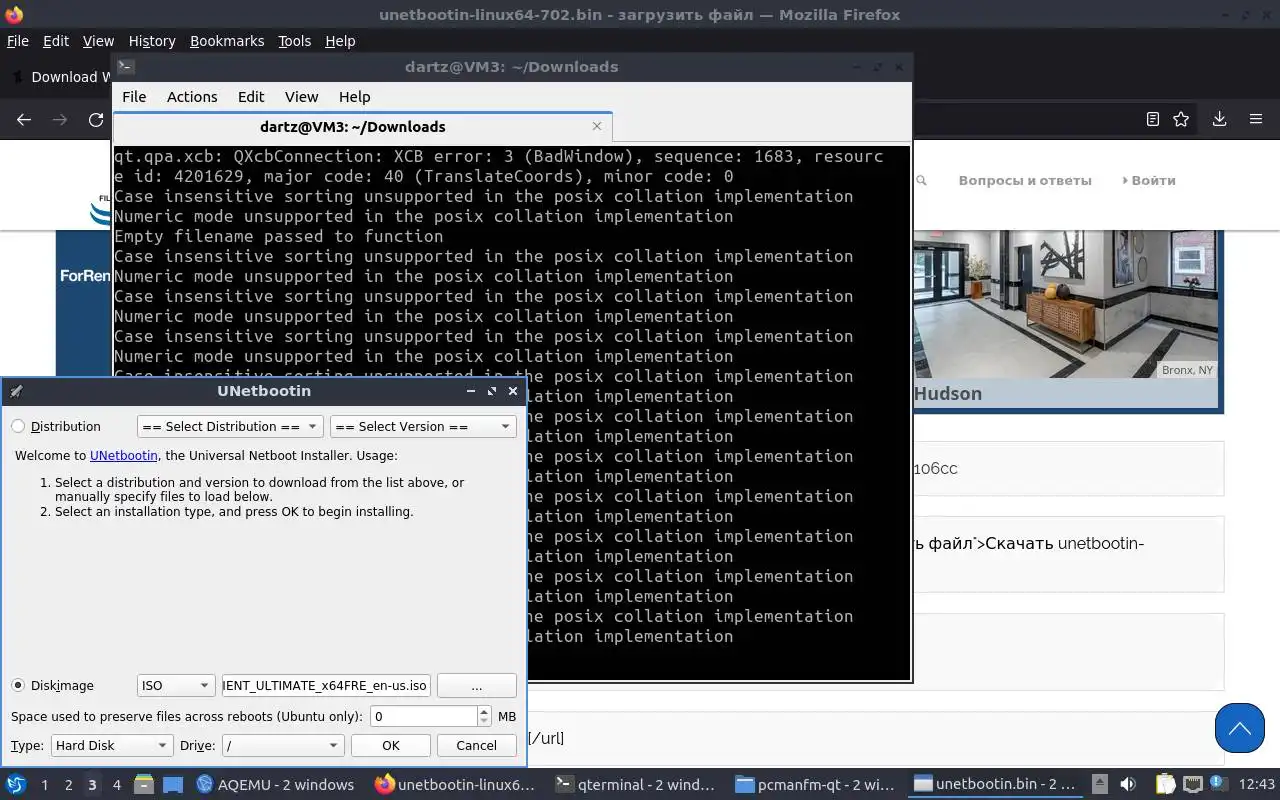This screenshot has height=800, width=1280.
Task: Open Firefox downloads panel
Action: [1219, 119]
